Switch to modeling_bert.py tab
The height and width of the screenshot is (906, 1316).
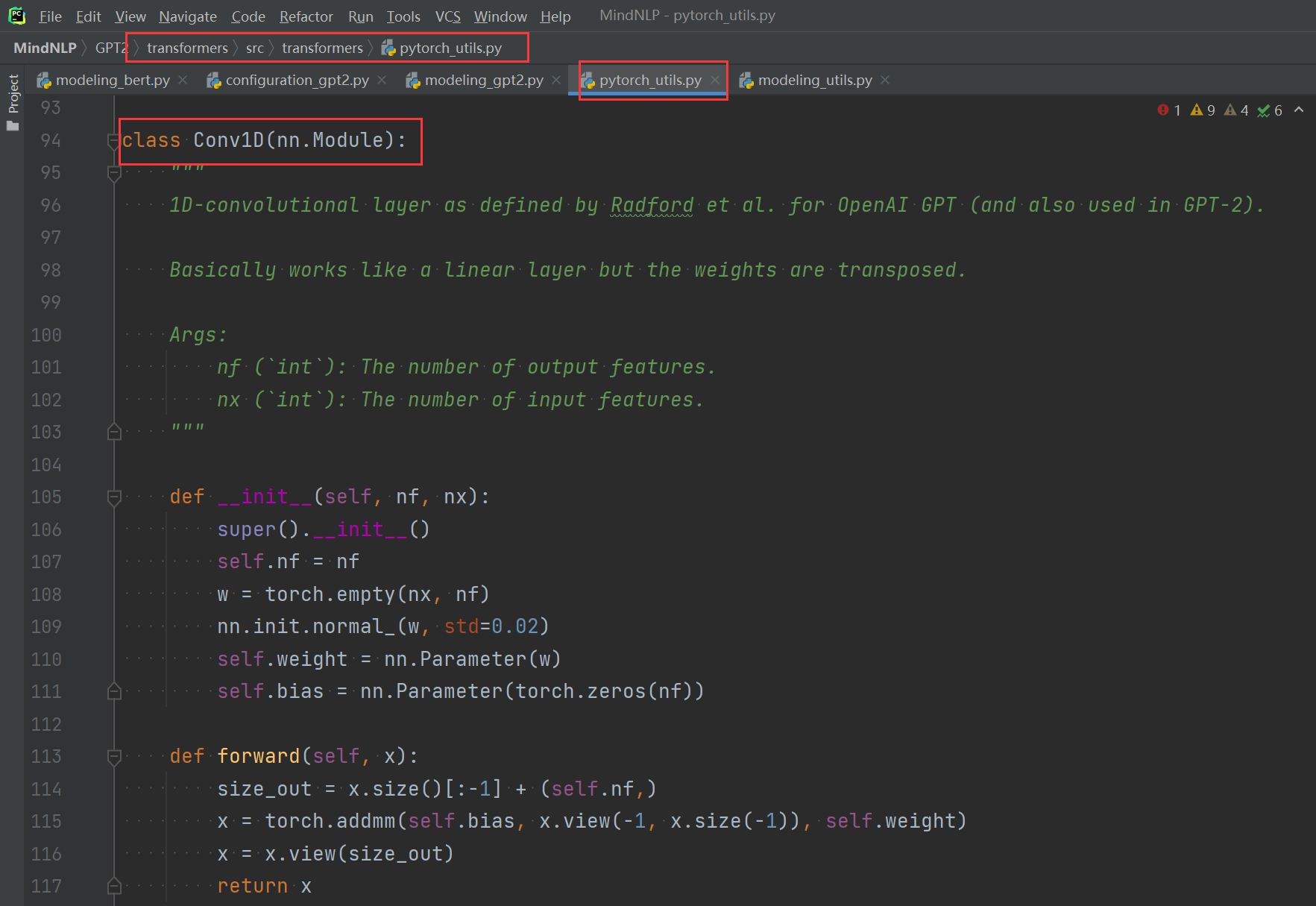pos(113,80)
